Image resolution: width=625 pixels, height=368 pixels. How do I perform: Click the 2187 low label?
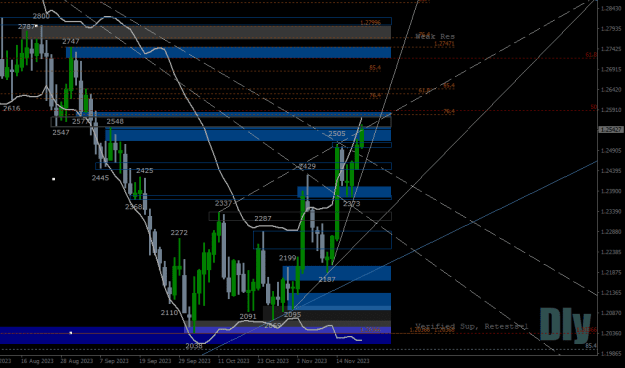click(x=327, y=279)
